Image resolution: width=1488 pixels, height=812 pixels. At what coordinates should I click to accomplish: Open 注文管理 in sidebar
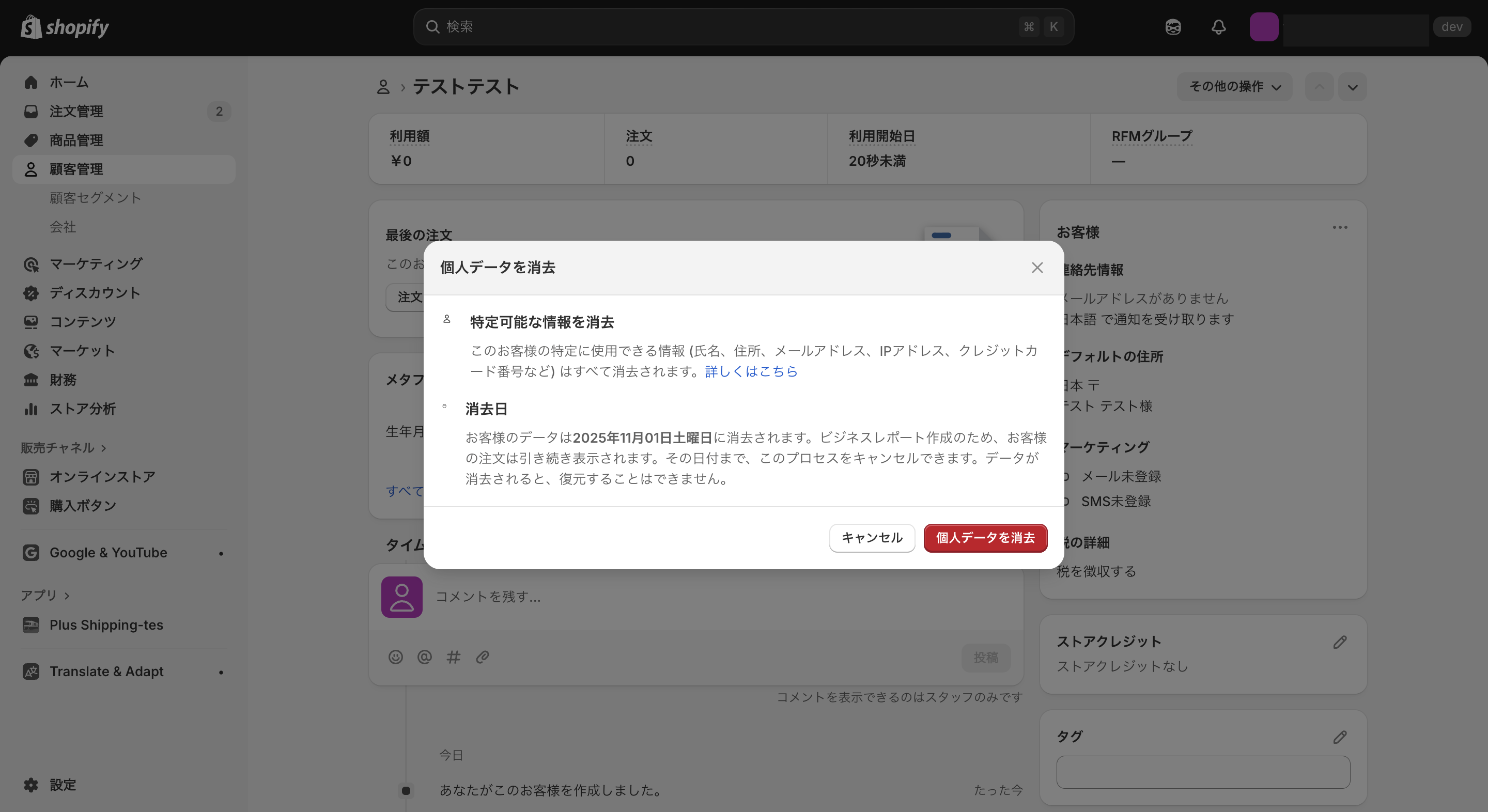(x=76, y=111)
